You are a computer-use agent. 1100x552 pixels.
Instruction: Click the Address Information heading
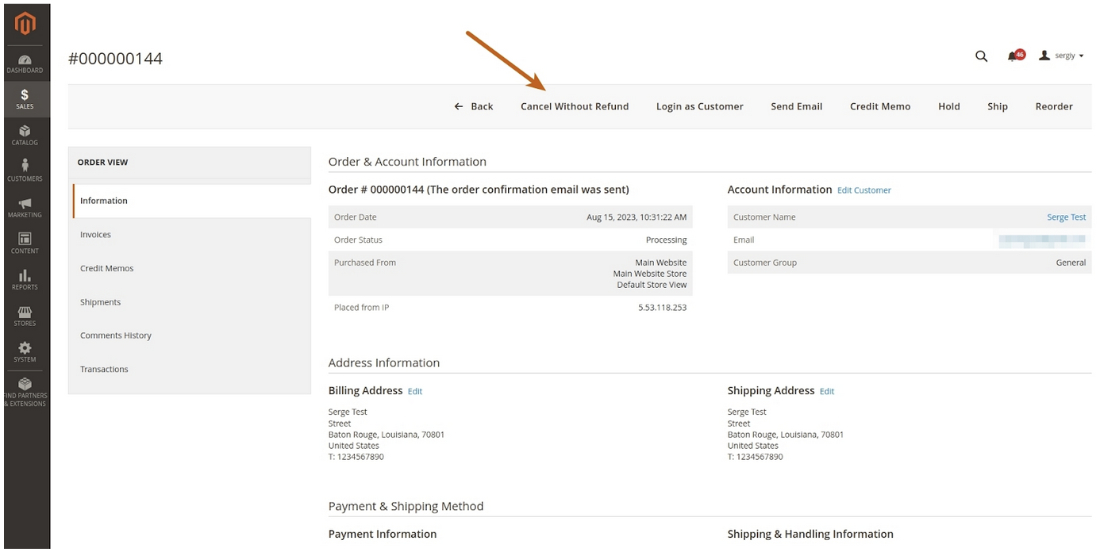[x=384, y=363]
